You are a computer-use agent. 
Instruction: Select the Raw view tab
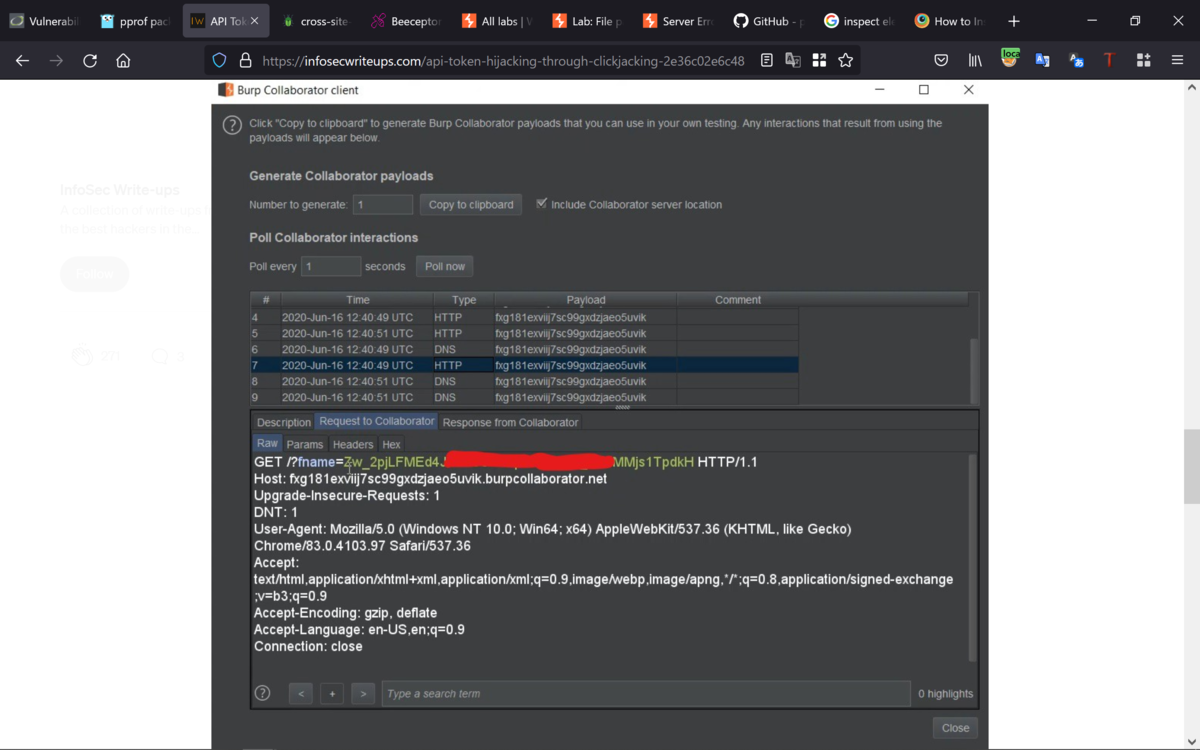[x=267, y=443]
